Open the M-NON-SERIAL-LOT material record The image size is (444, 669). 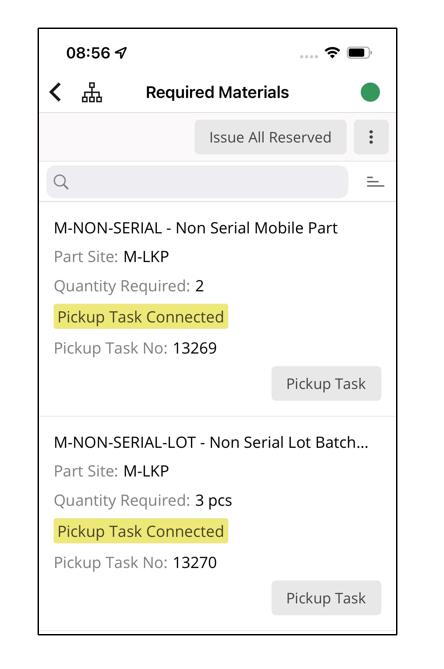pos(211,442)
